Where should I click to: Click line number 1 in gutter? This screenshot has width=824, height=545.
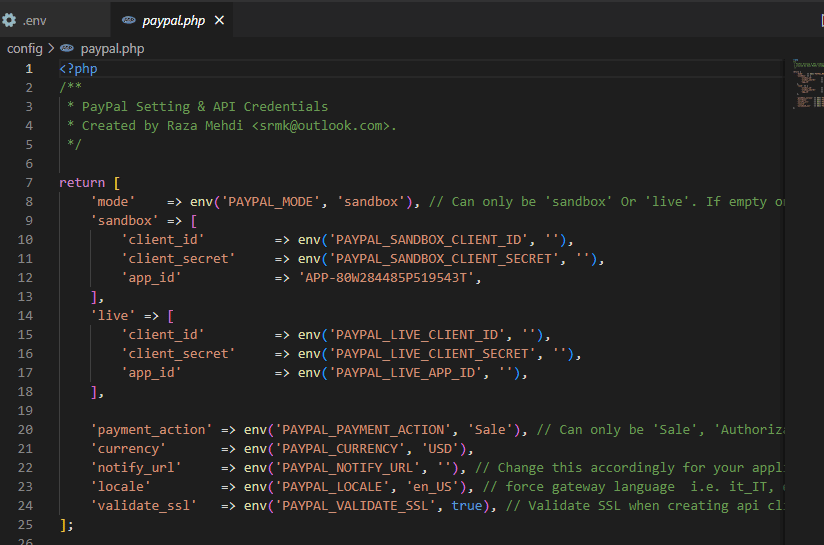[x=29, y=69]
